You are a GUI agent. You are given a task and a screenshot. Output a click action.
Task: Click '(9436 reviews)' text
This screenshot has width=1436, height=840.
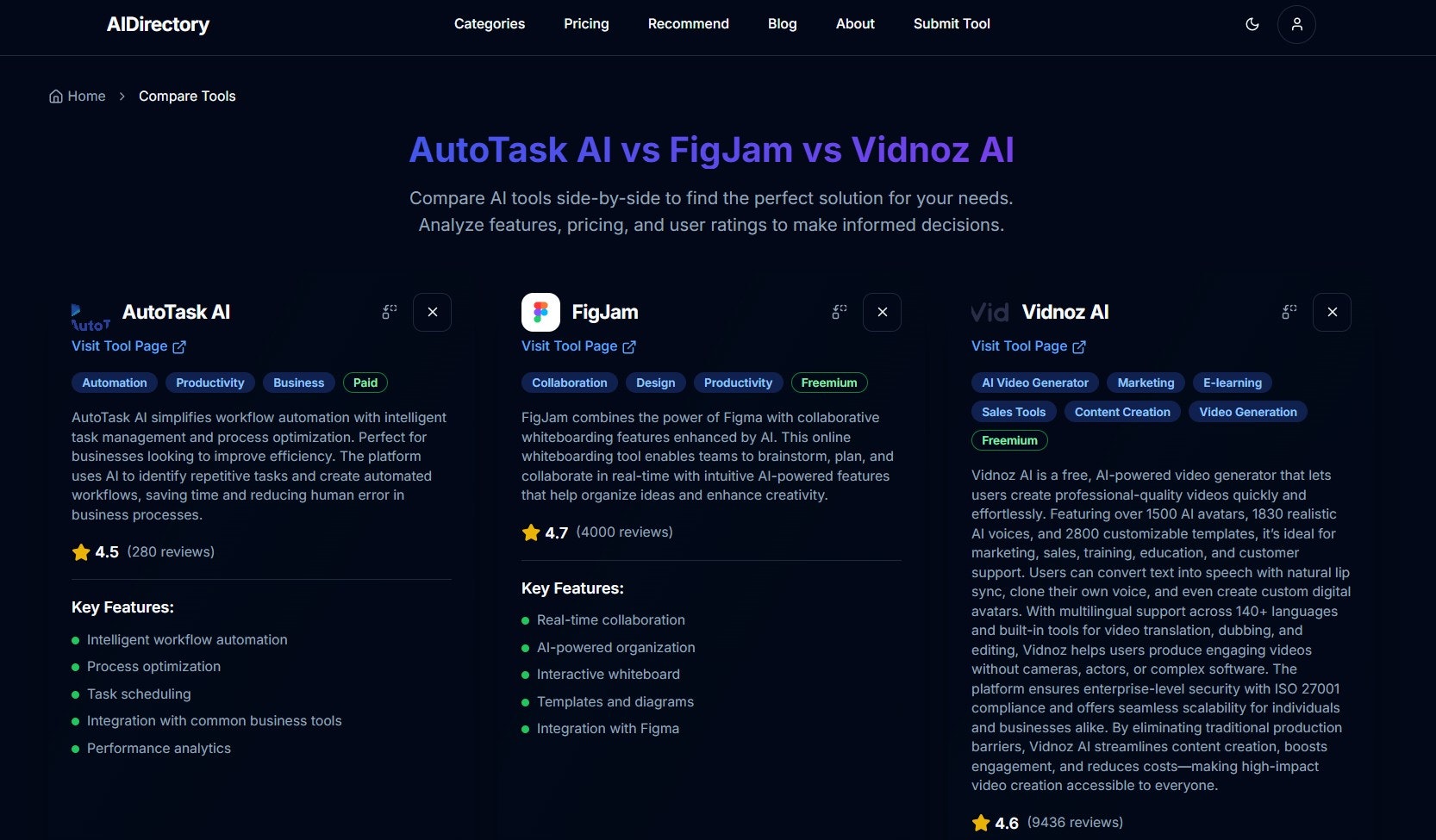coord(1075,823)
